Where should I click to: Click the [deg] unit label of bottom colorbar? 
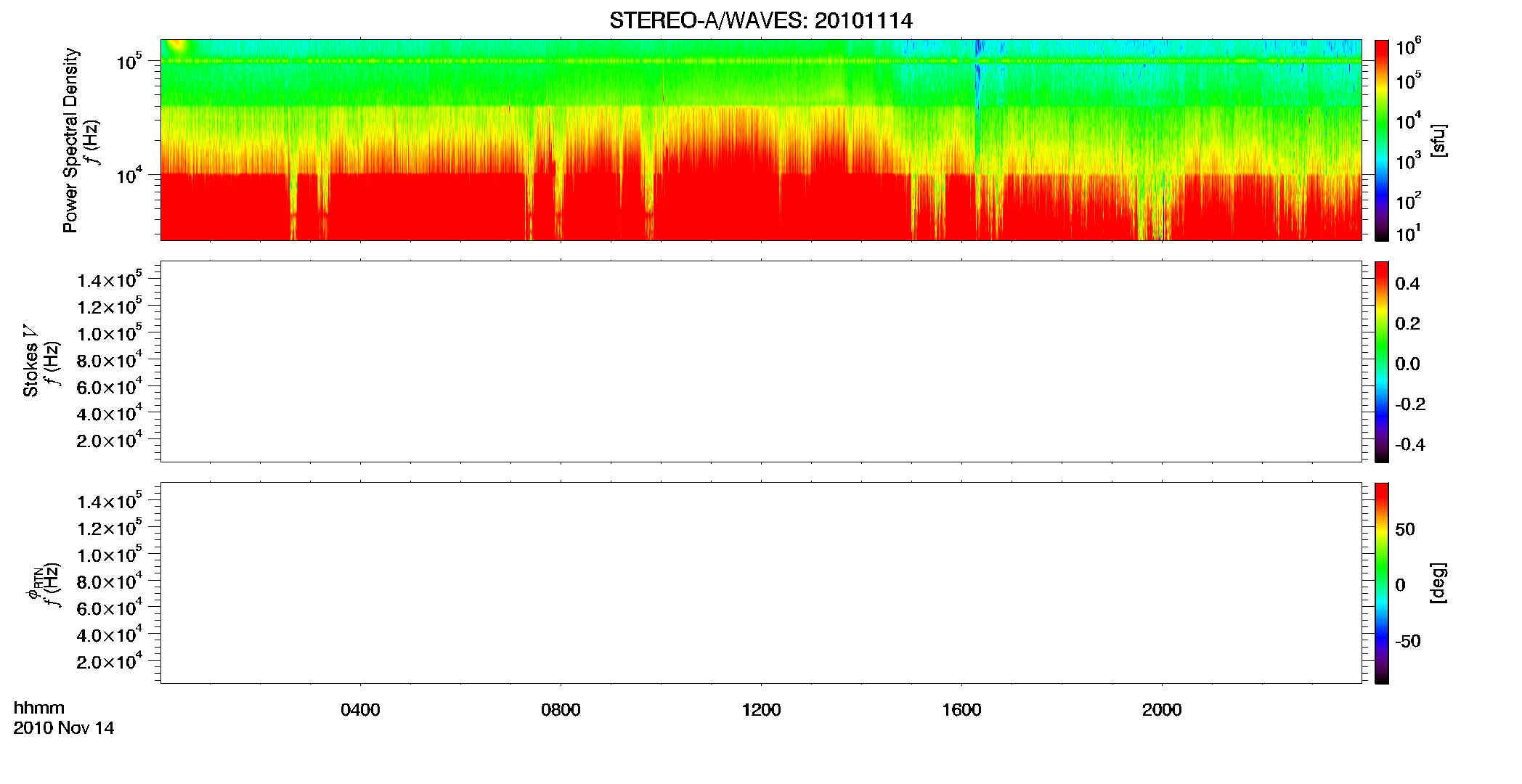[x=1438, y=583]
